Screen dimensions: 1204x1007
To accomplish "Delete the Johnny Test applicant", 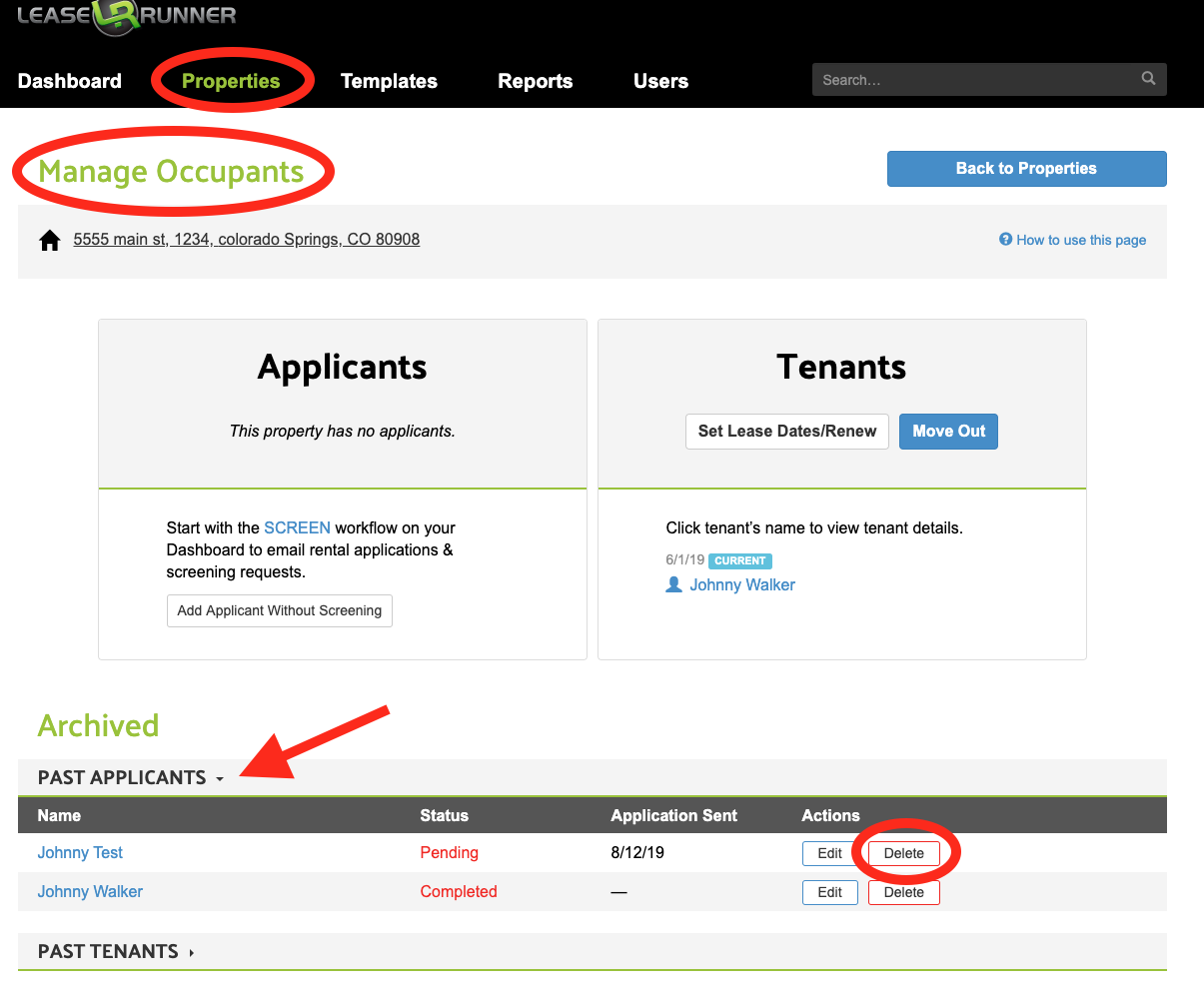I will [903, 854].
